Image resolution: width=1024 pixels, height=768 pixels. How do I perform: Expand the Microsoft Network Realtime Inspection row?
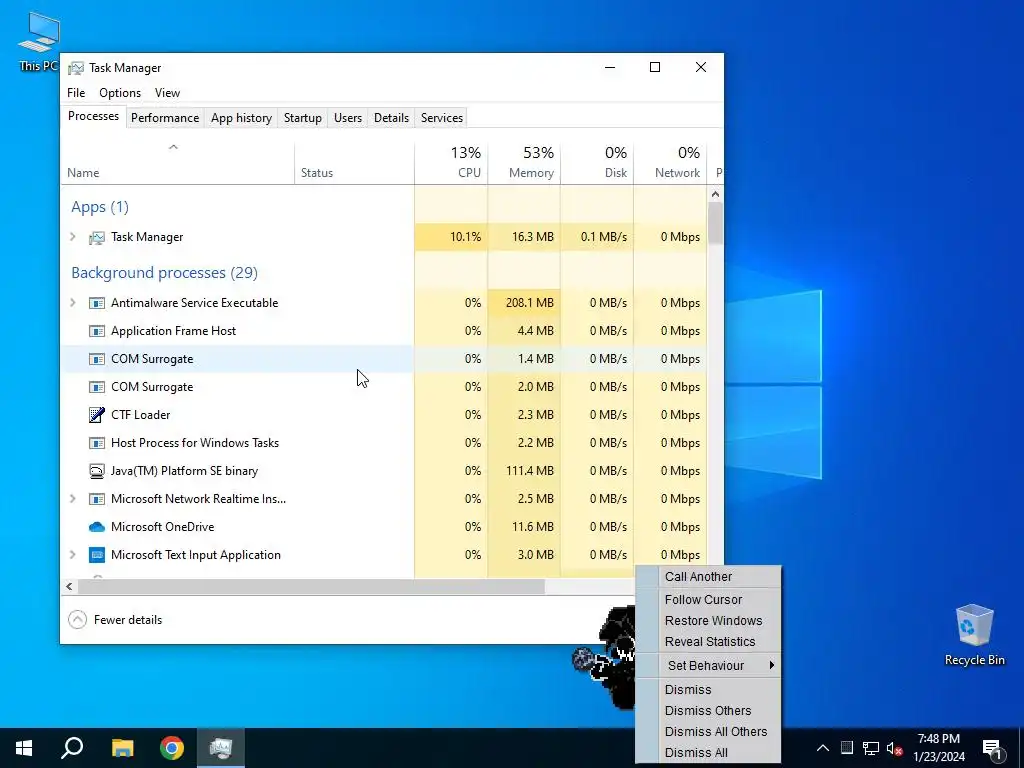point(72,499)
